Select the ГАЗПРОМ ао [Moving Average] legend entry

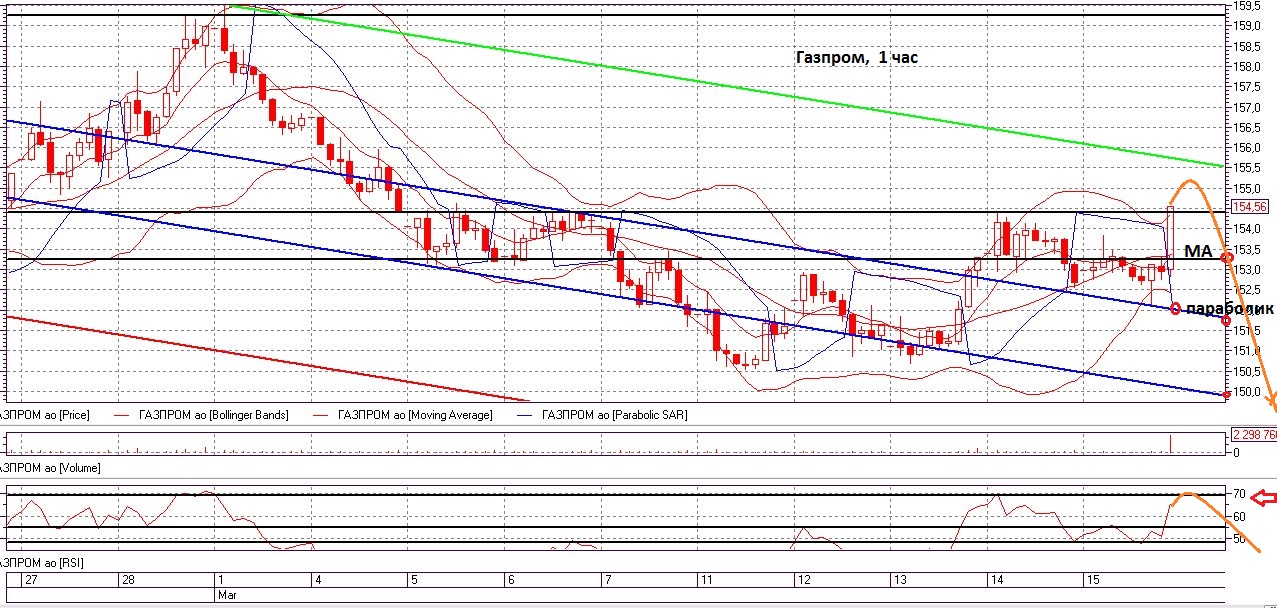(416, 414)
